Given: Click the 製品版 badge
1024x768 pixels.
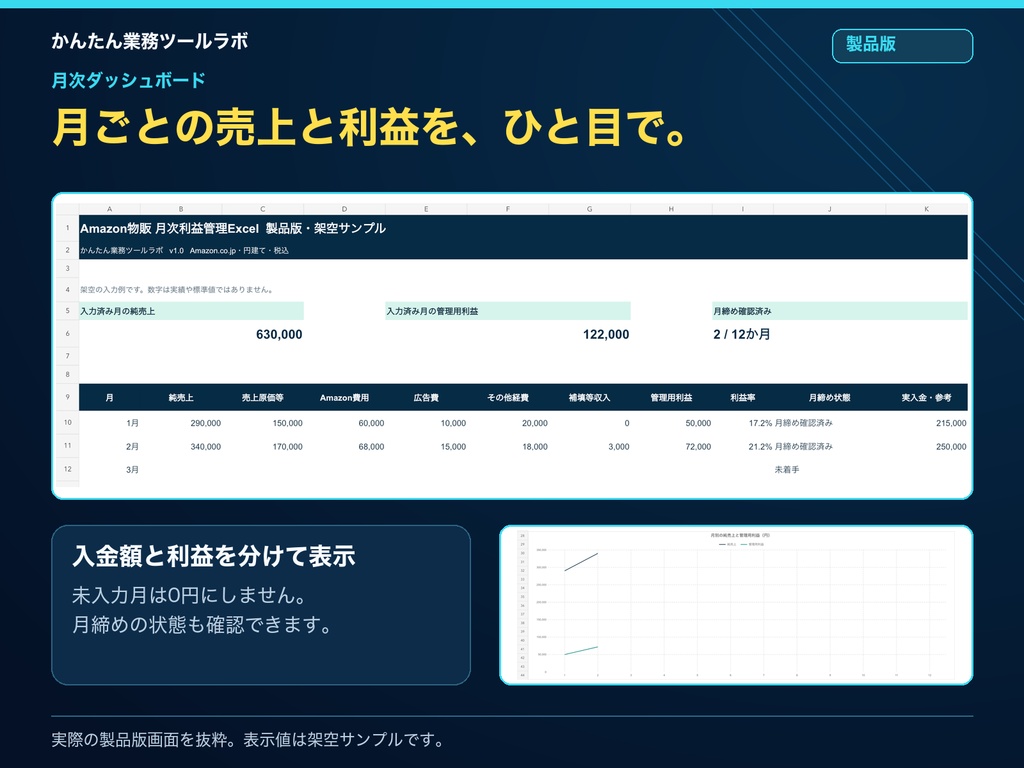Looking at the screenshot, I should pyautogui.click(x=902, y=46).
